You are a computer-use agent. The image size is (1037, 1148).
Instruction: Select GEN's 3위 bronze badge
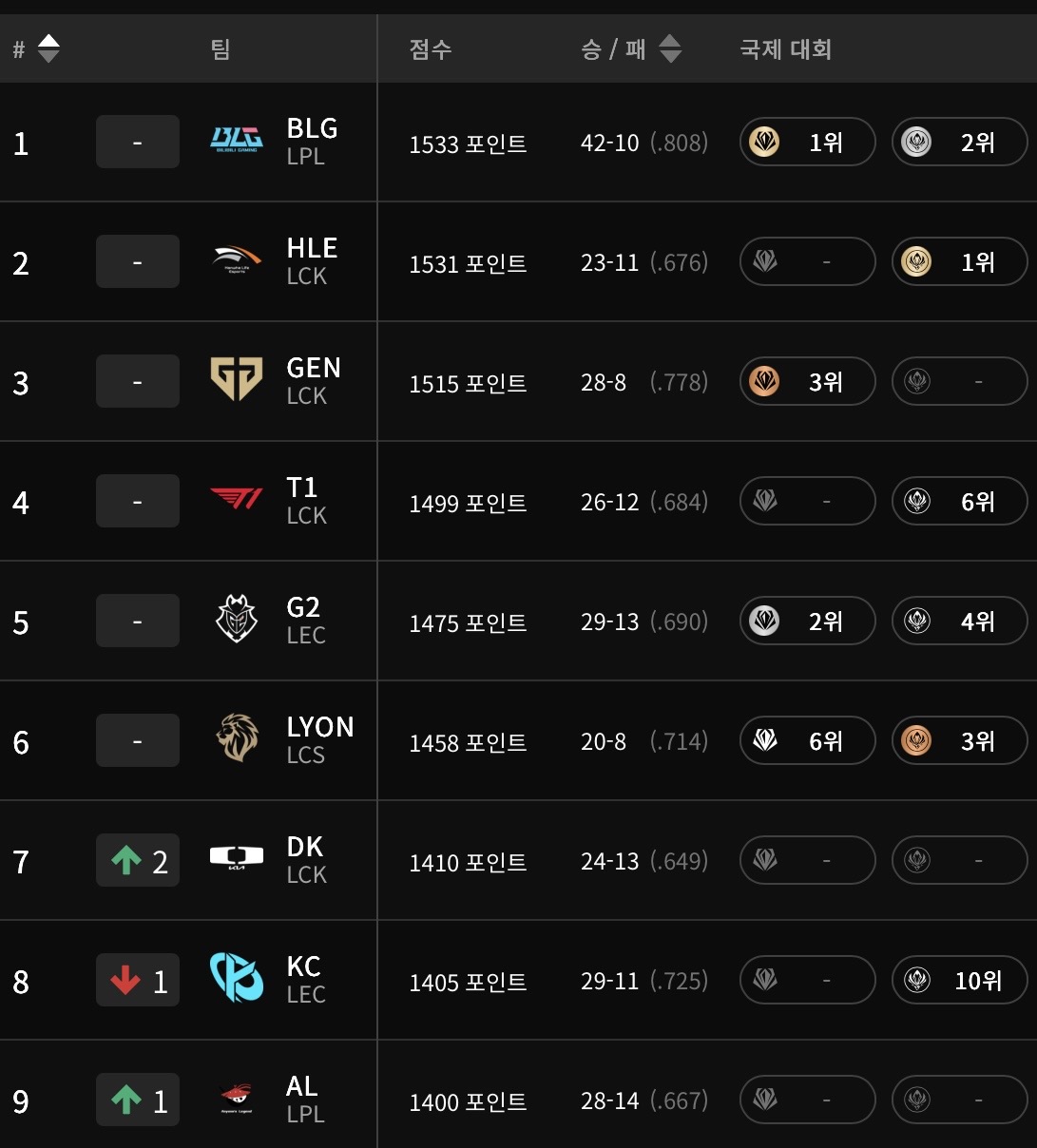pyautogui.click(x=807, y=381)
